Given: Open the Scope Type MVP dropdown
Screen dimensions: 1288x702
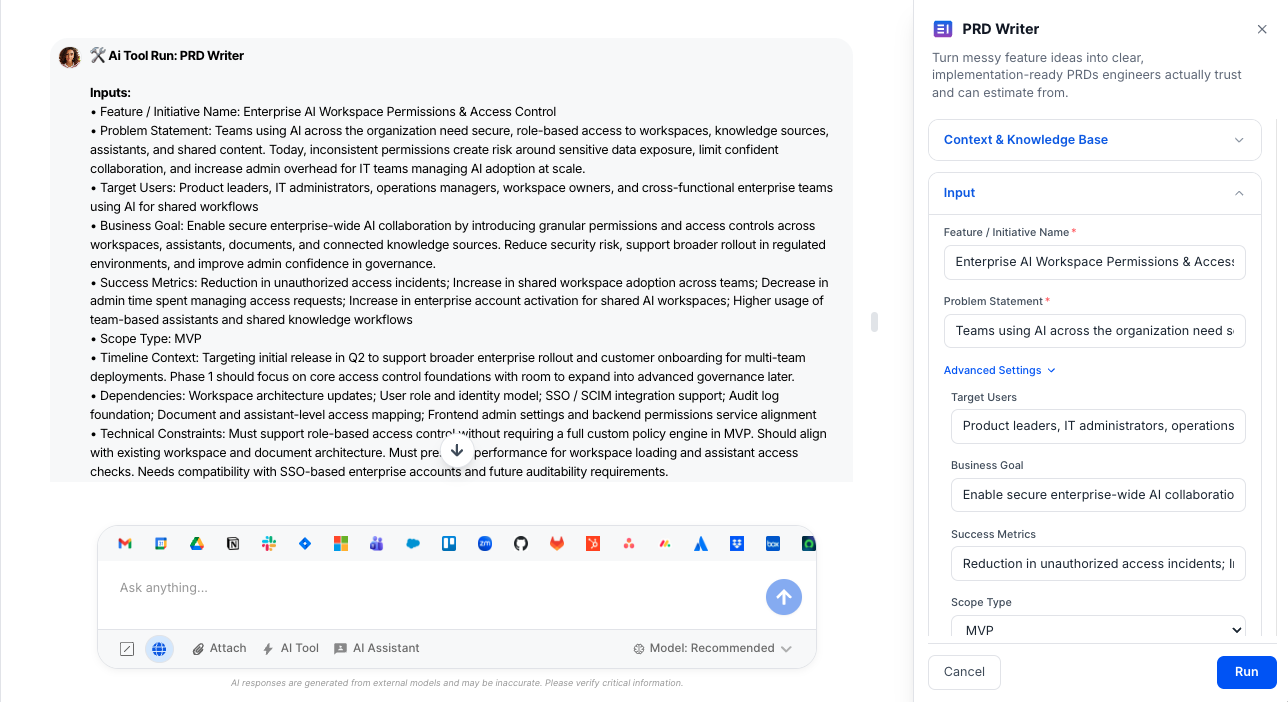Looking at the screenshot, I should pyautogui.click(x=1098, y=630).
